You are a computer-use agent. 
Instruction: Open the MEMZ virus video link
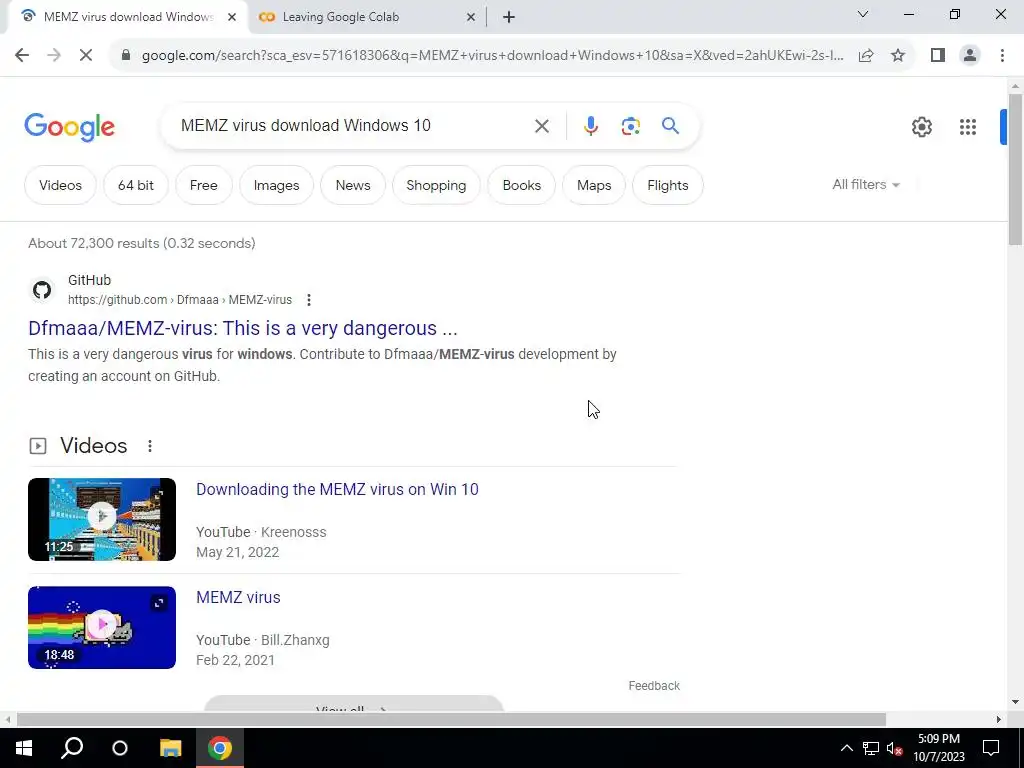click(238, 598)
